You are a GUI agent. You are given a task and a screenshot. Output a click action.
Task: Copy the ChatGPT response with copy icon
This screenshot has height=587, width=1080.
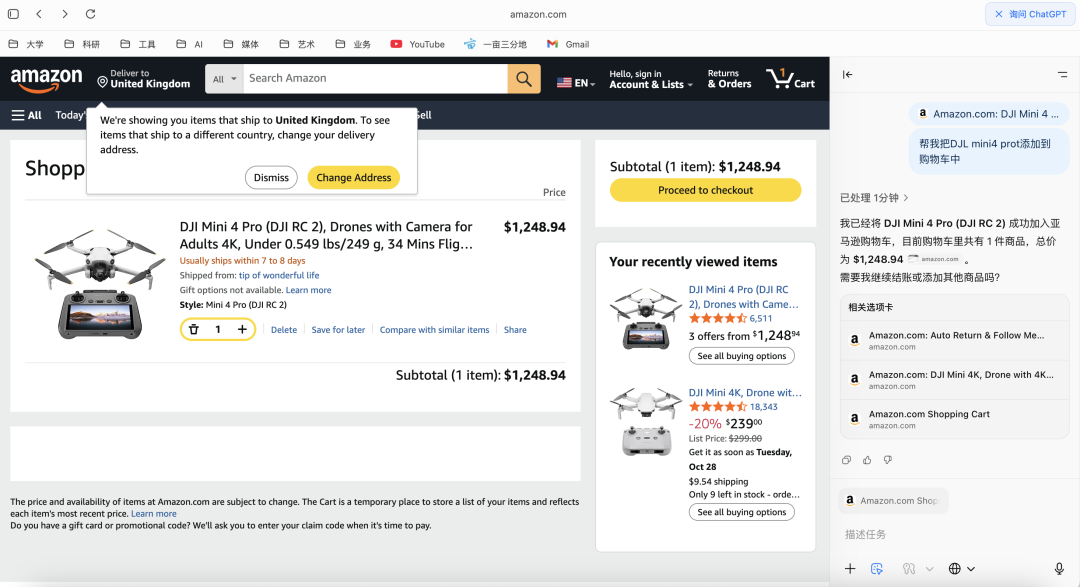click(x=846, y=460)
